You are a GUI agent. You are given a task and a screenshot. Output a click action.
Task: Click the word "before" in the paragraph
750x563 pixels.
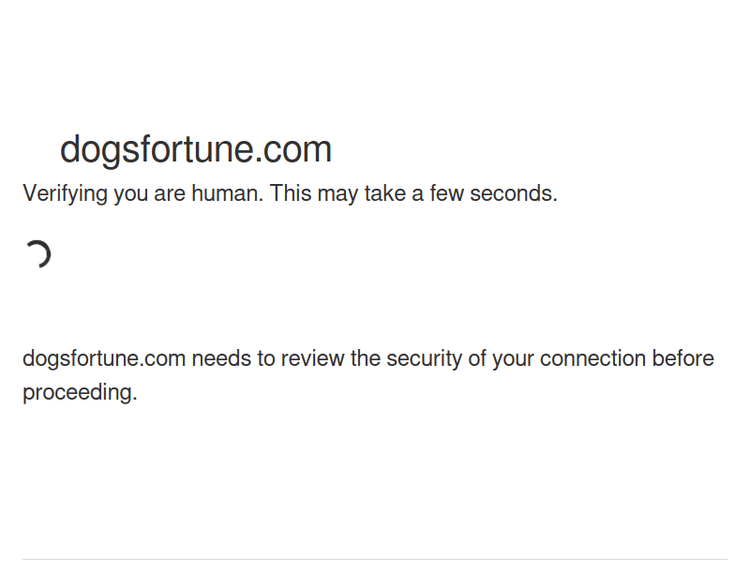tap(683, 359)
